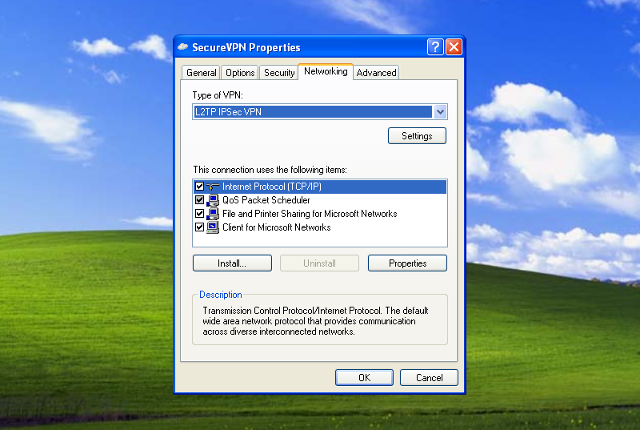Screen dimensions: 640x430
Task: Click the Description group label
Action: click(x=220, y=295)
